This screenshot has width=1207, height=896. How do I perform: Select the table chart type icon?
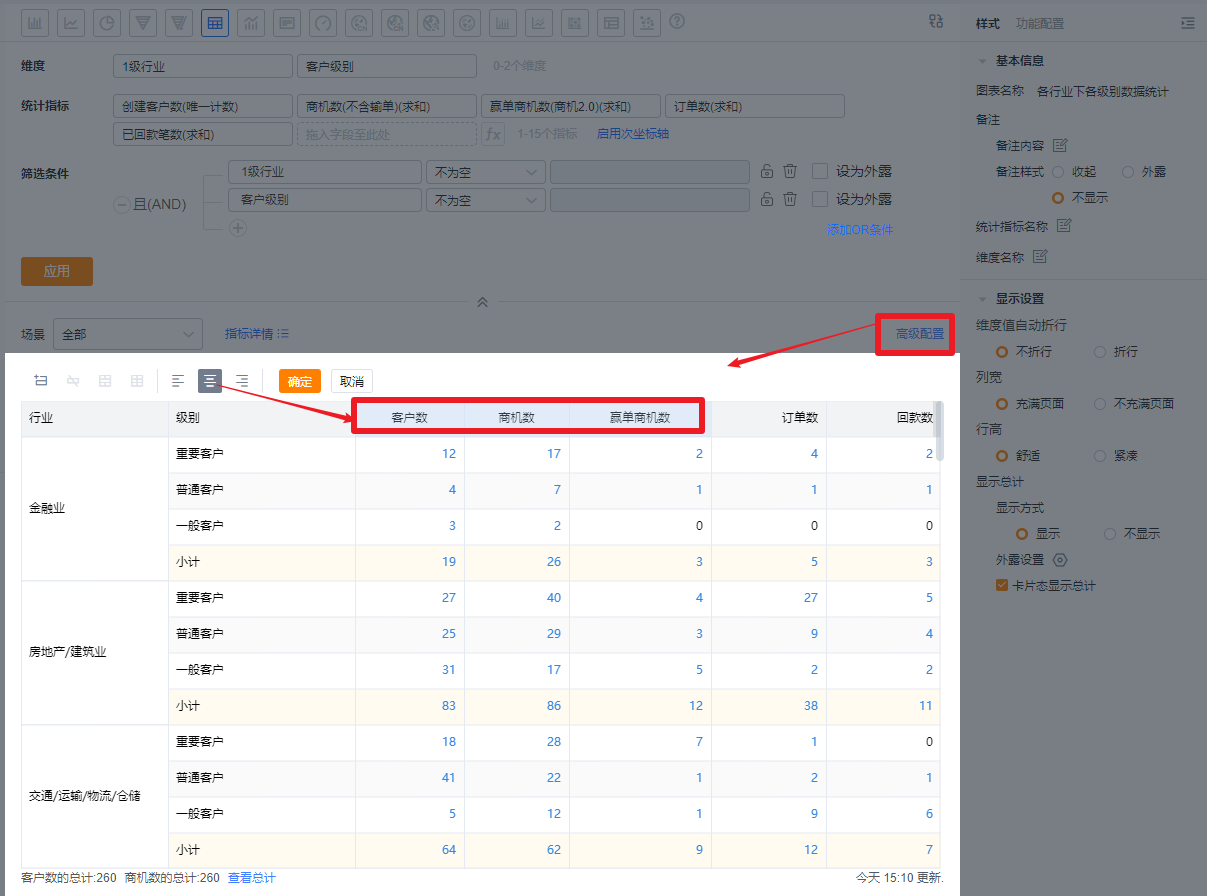pyautogui.click(x=215, y=23)
